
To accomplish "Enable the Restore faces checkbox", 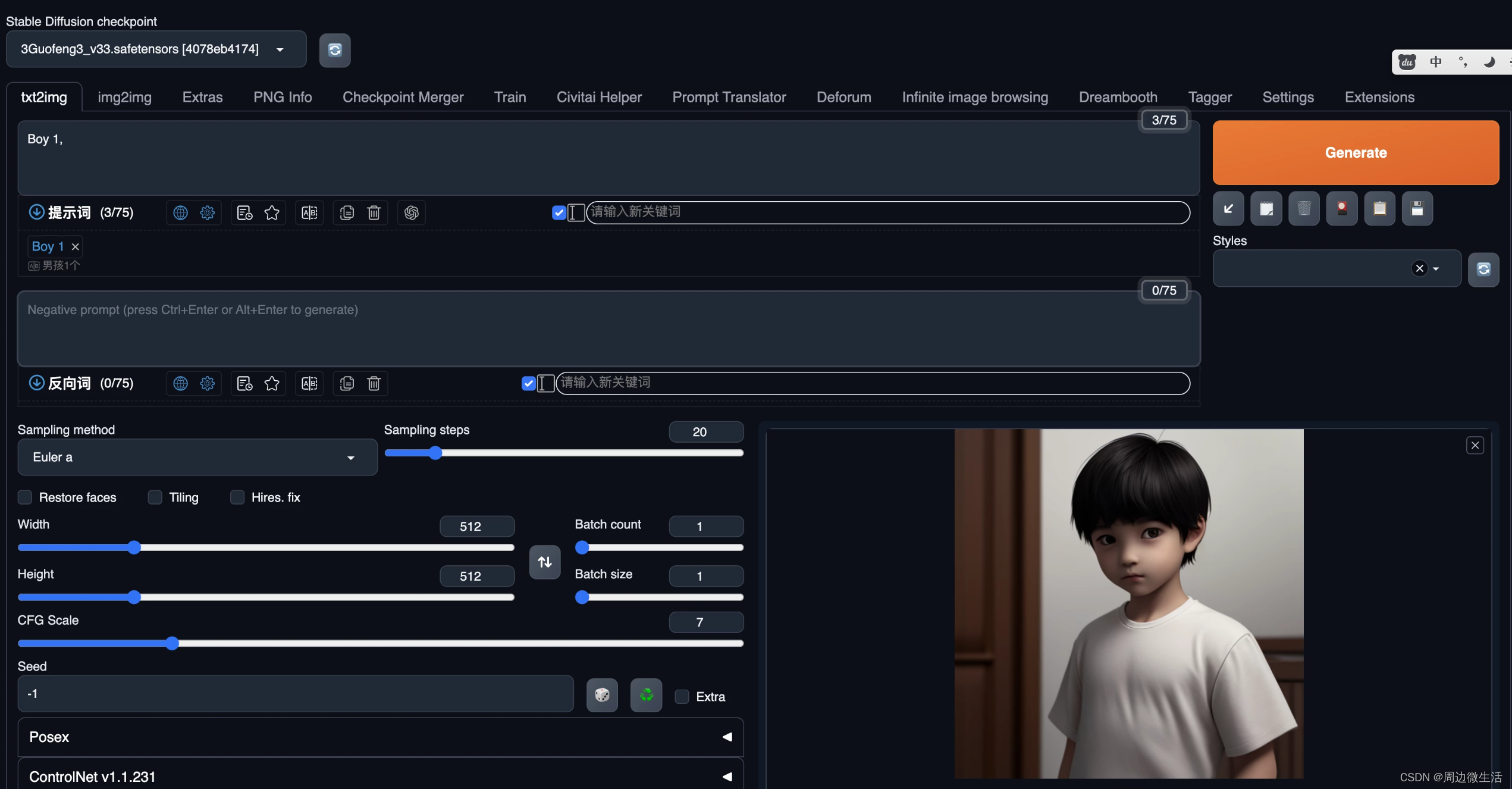I will (x=25, y=497).
